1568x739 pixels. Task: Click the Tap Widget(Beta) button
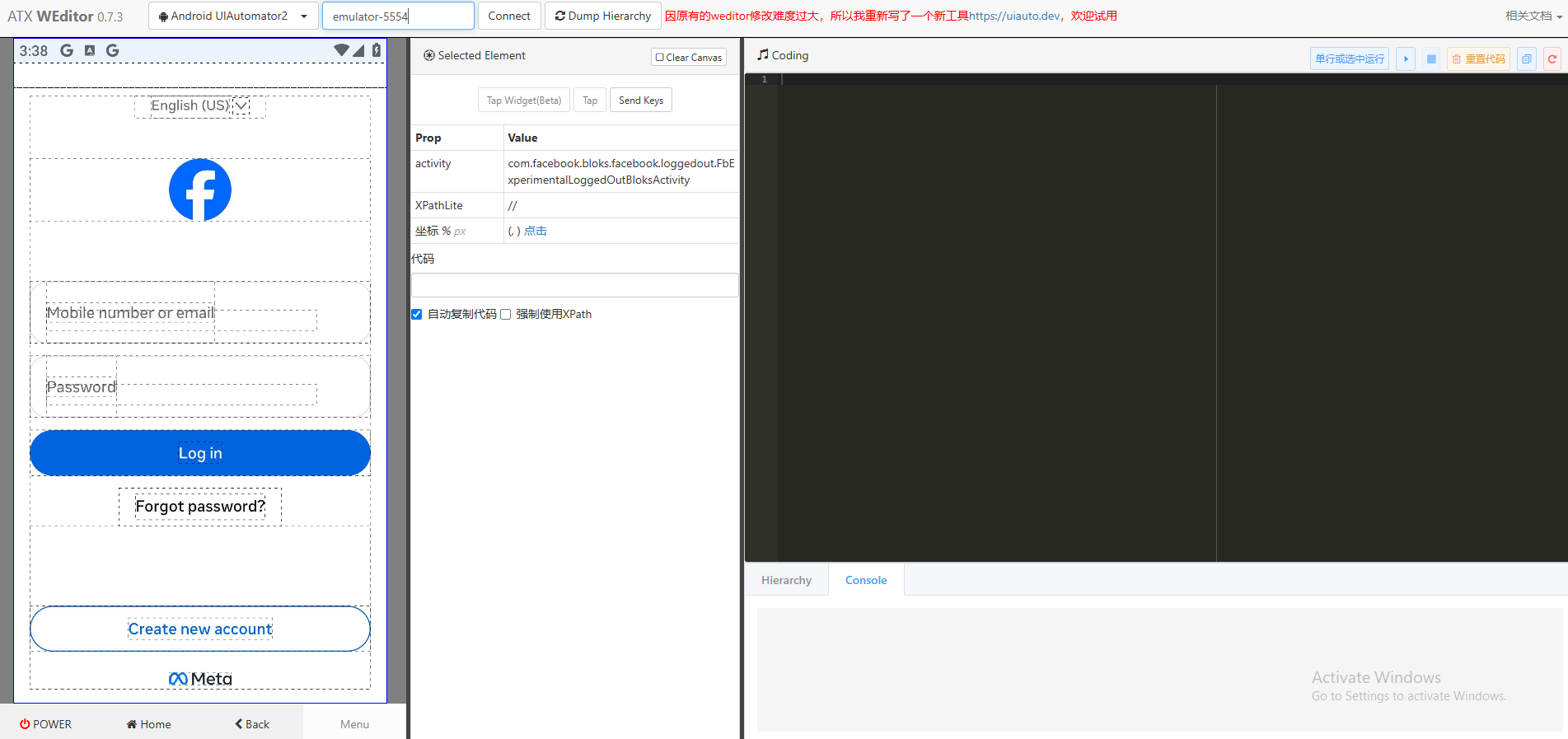(524, 101)
